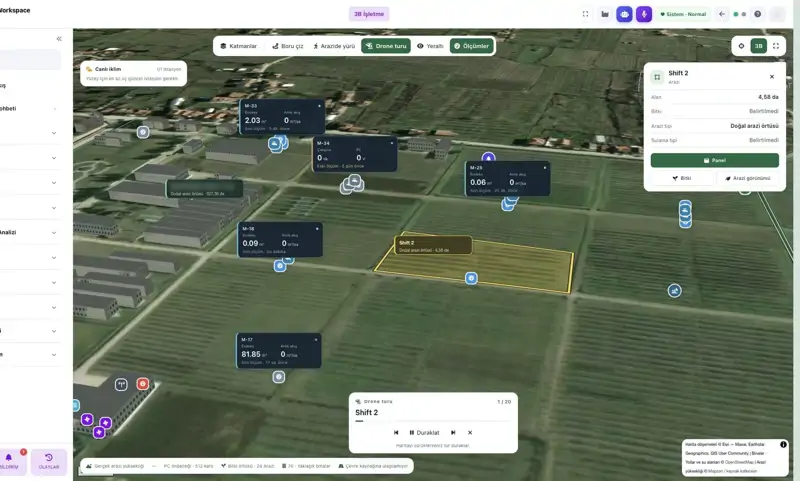Click the Canlı iklim info card
Screen dimensions: 800x481
point(133,73)
